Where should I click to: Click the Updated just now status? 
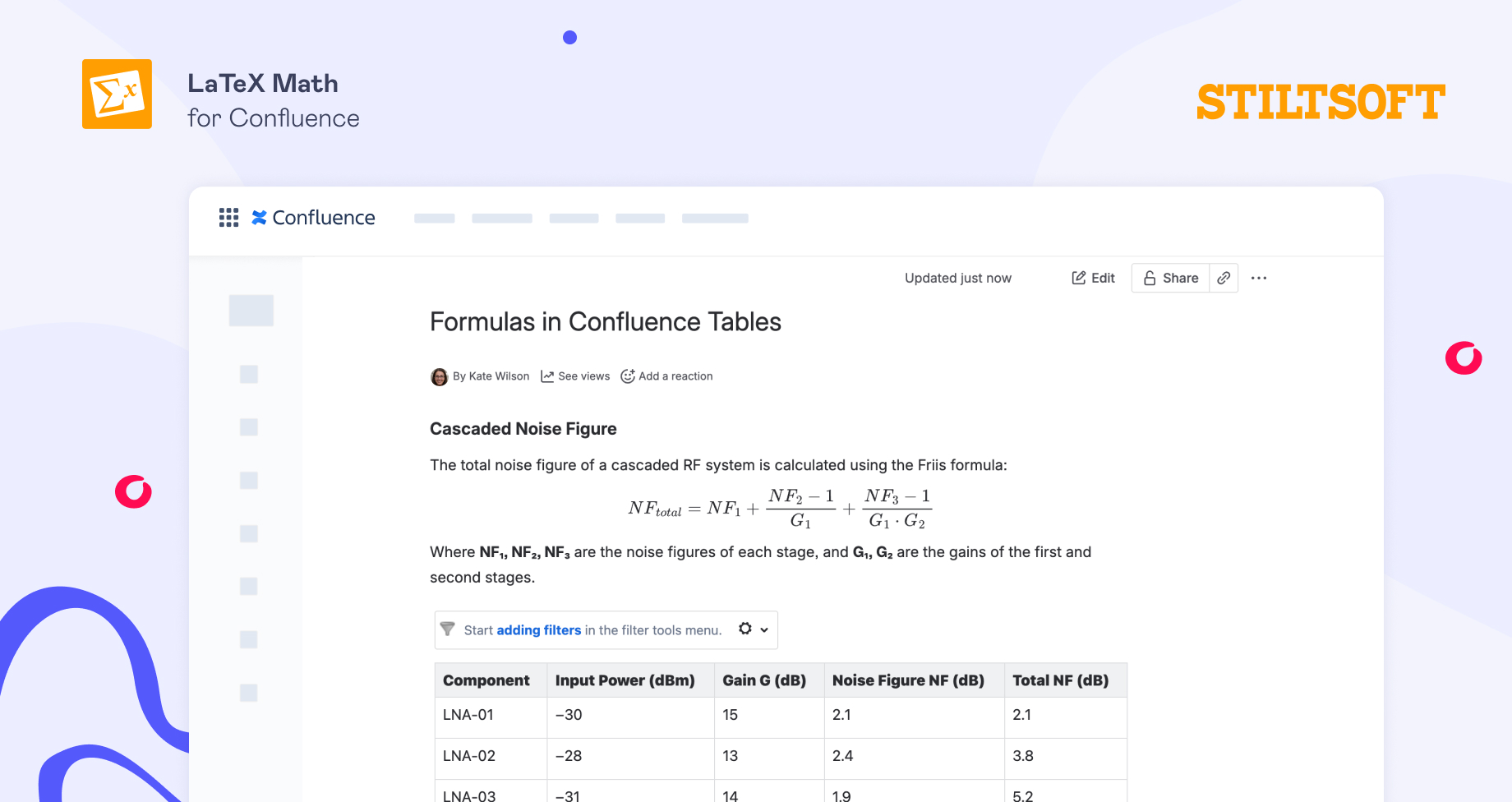(958, 278)
